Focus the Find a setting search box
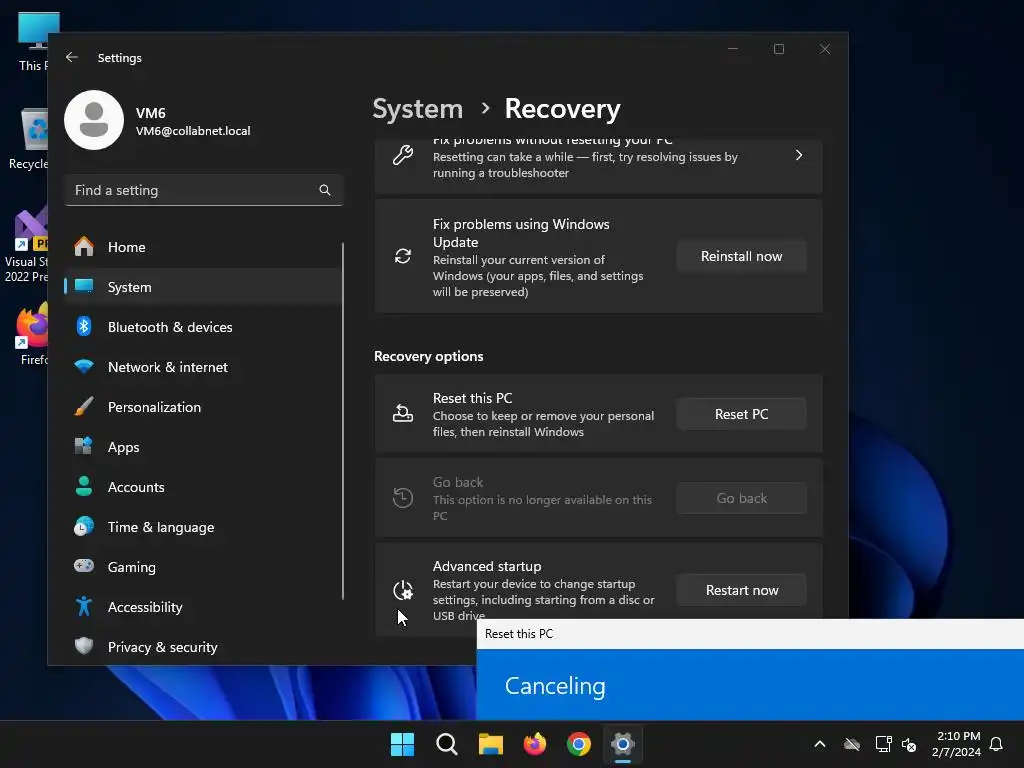This screenshot has height=768, width=1024. (x=204, y=190)
